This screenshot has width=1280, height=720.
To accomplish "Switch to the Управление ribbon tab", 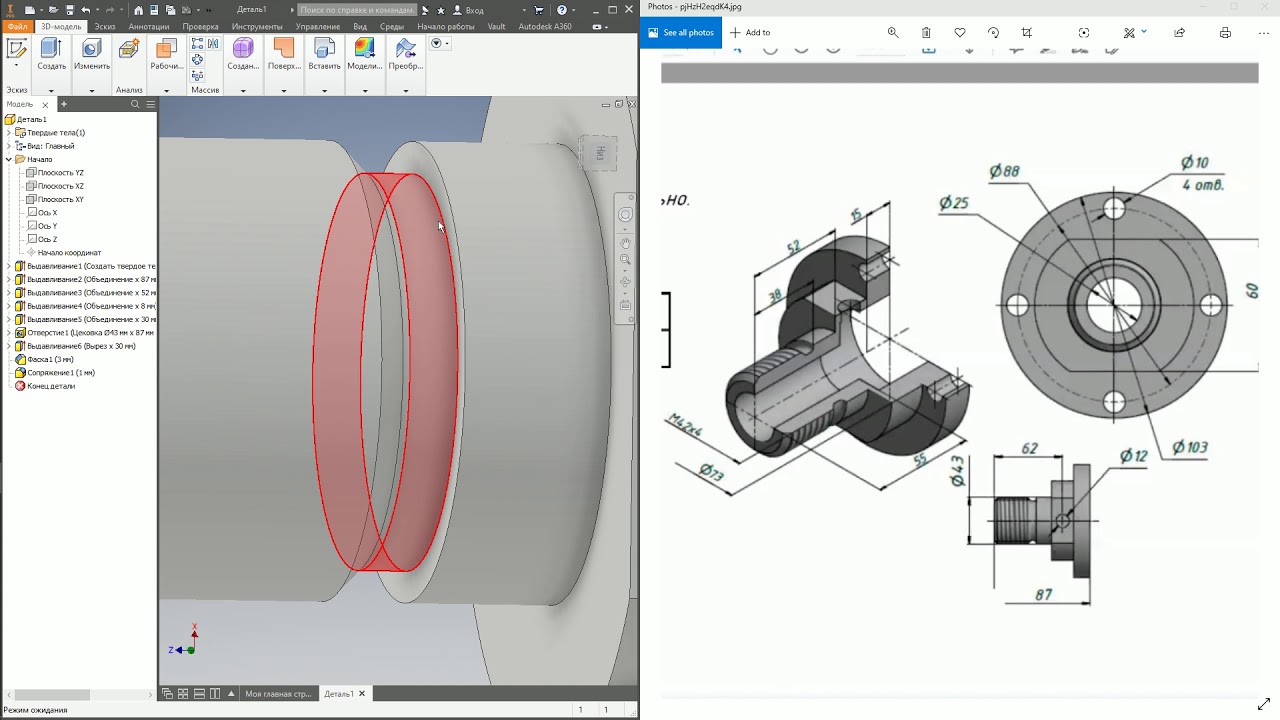I will (318, 26).
